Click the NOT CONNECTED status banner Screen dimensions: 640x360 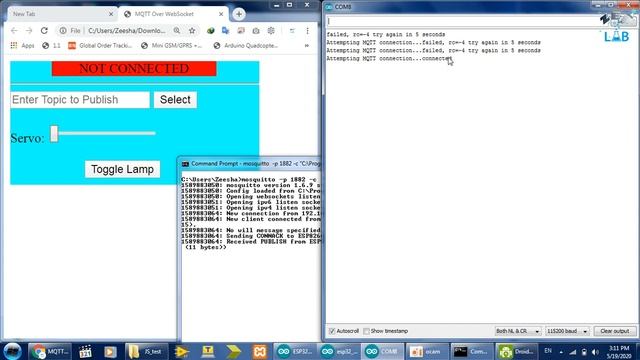pyautogui.click(x=134, y=69)
